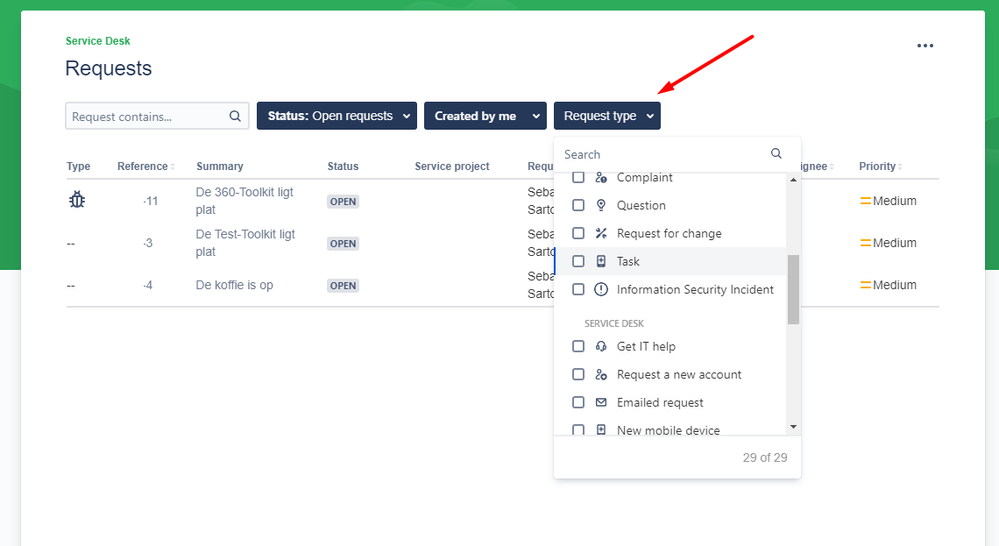Select the Get IT help checkbox
This screenshot has width=999, height=546.
(578, 347)
